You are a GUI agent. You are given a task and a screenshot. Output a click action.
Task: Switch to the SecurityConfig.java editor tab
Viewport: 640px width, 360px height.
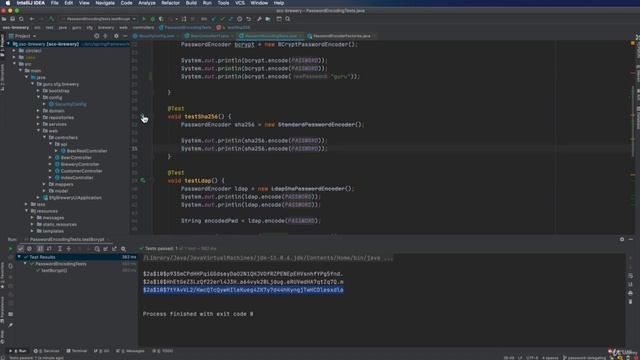pos(156,36)
